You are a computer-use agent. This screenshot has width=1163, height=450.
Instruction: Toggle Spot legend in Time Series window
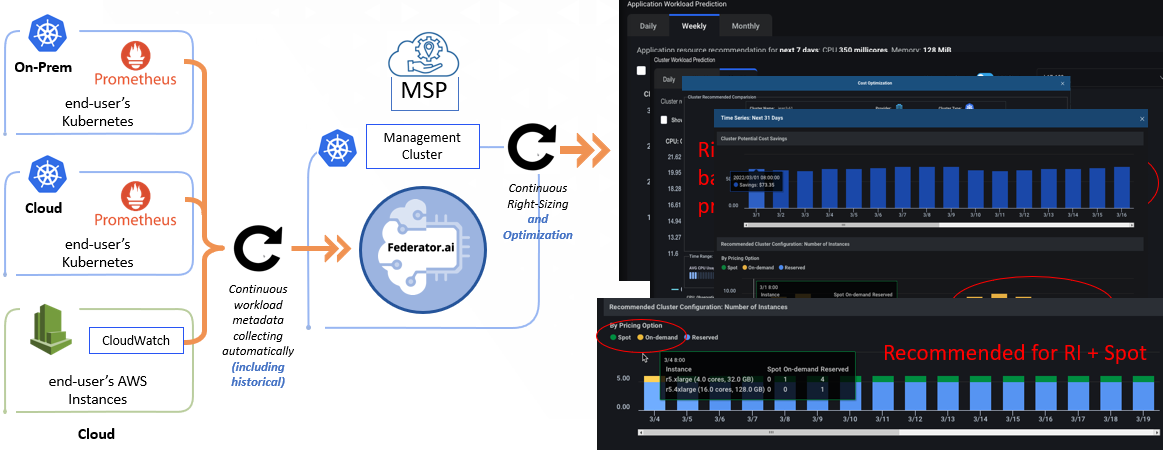pyautogui.click(x=730, y=268)
